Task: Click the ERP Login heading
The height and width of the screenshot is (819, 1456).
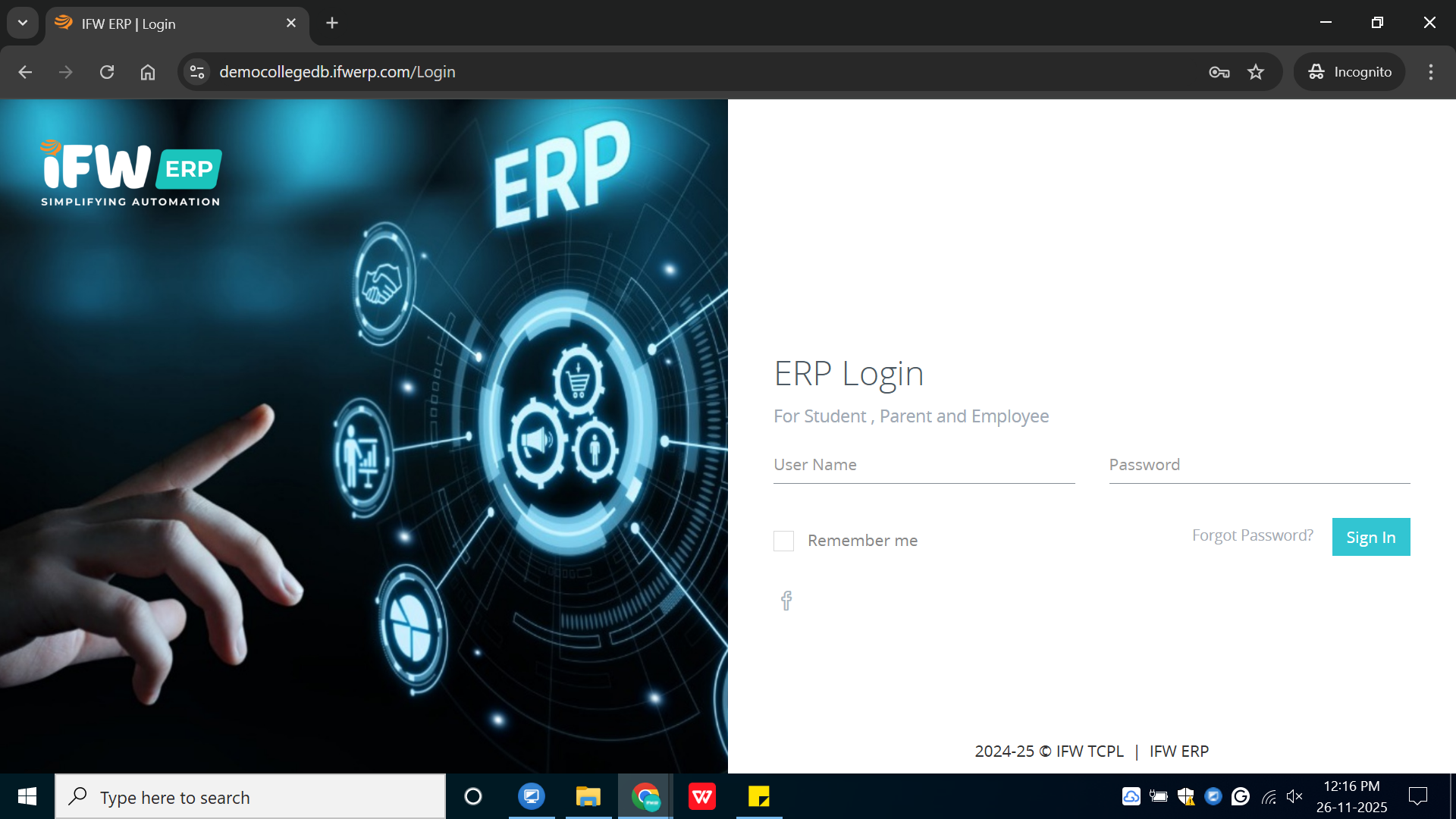Action: [849, 374]
